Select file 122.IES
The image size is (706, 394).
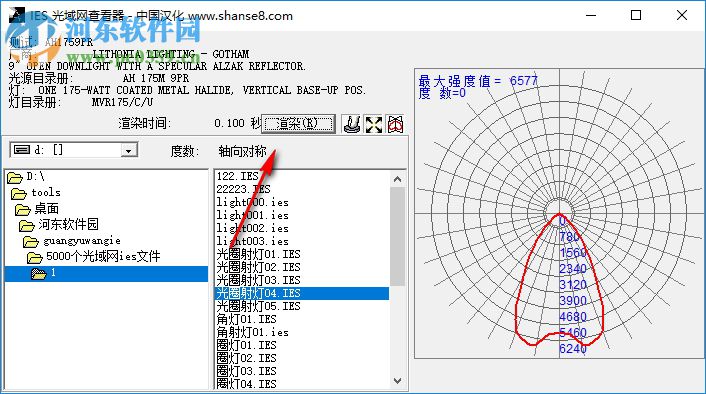tap(237, 176)
